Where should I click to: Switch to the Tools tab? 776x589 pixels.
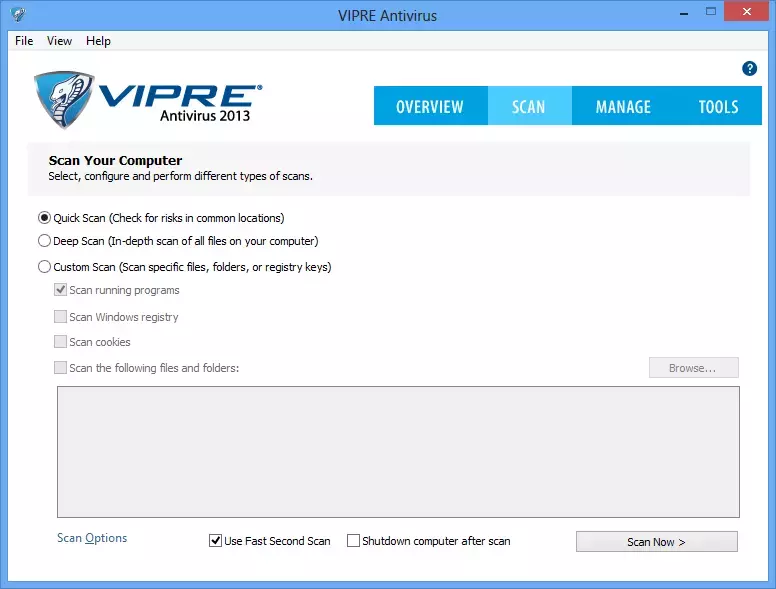[718, 106]
